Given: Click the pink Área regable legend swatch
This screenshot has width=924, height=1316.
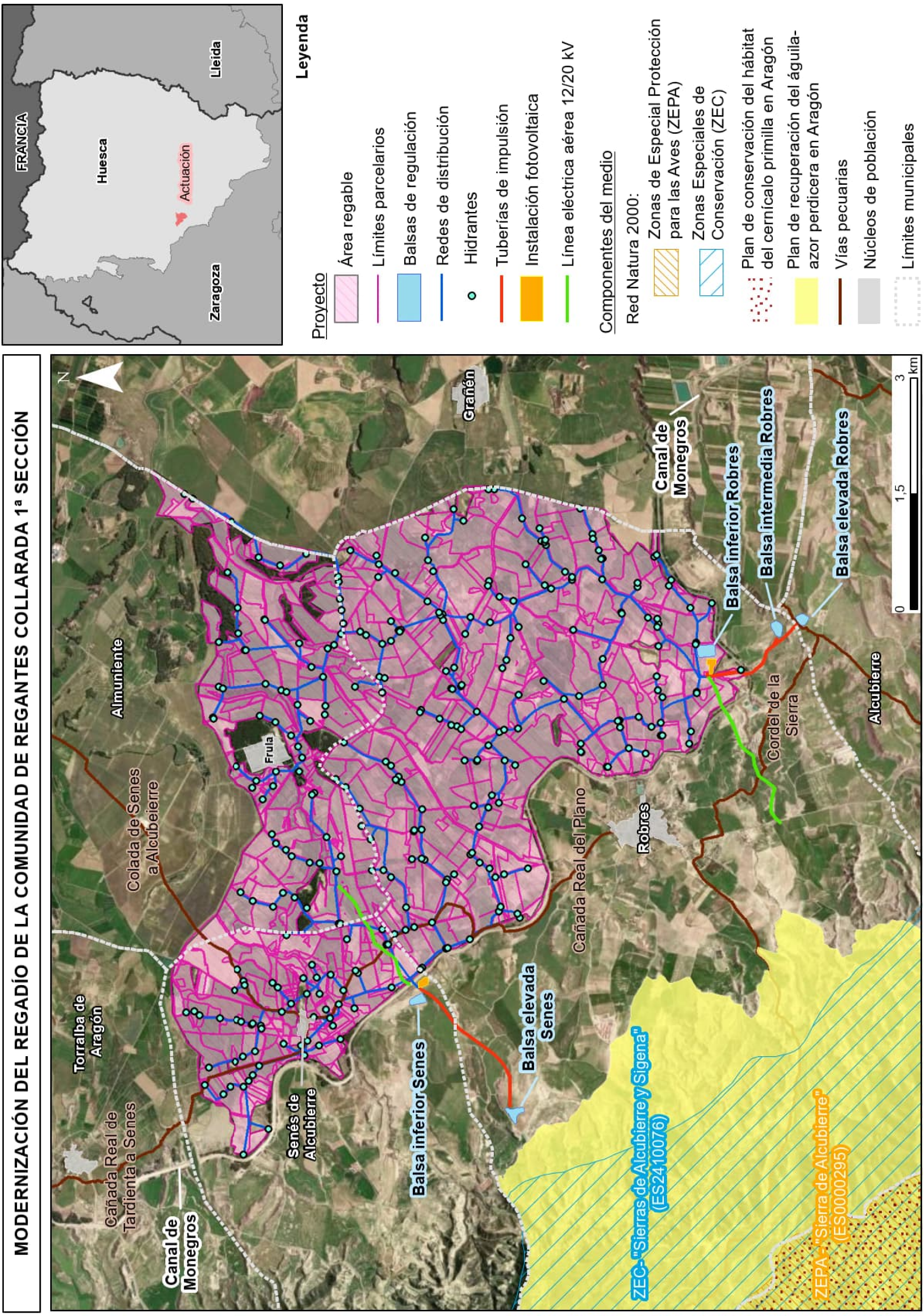Looking at the screenshot, I should pyautogui.click(x=346, y=298).
